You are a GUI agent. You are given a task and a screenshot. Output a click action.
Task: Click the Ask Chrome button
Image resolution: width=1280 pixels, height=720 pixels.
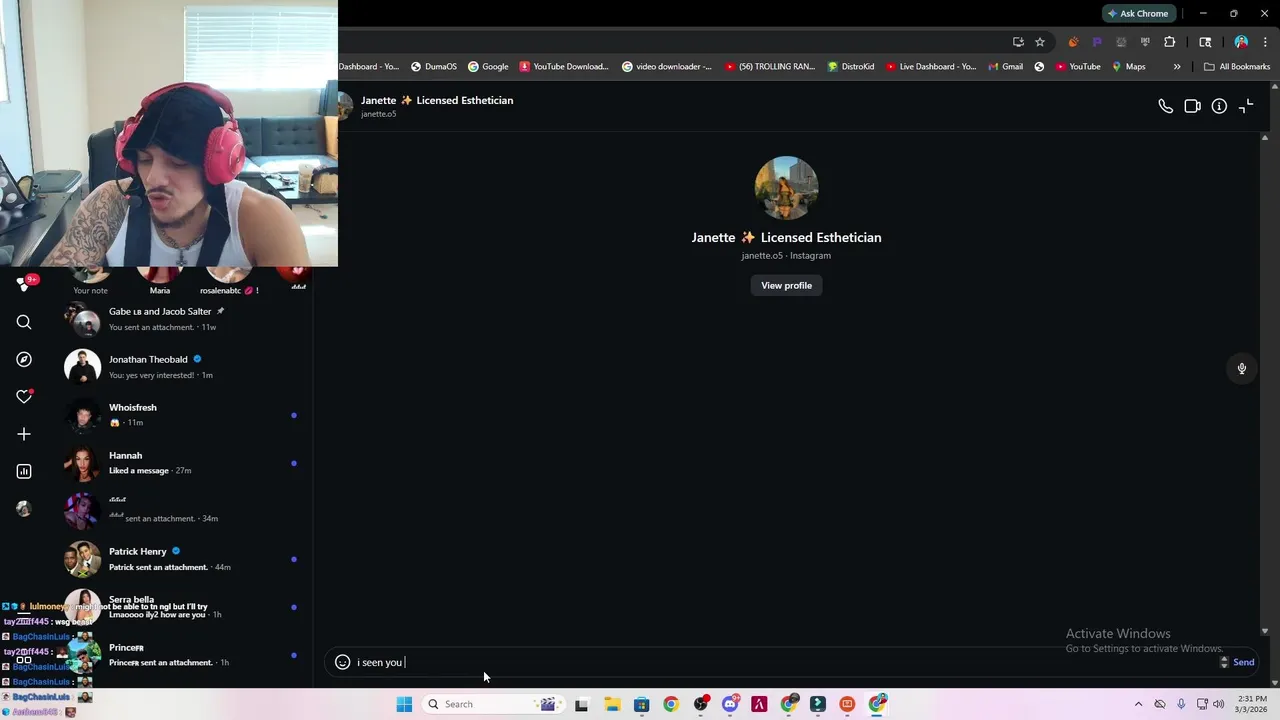pyautogui.click(x=1138, y=13)
